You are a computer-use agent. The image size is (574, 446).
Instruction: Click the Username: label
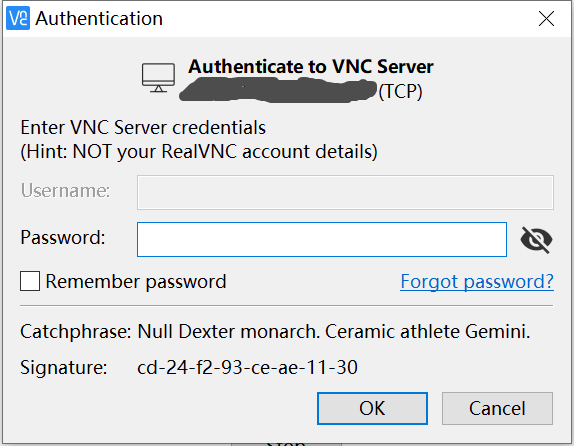tap(65, 190)
